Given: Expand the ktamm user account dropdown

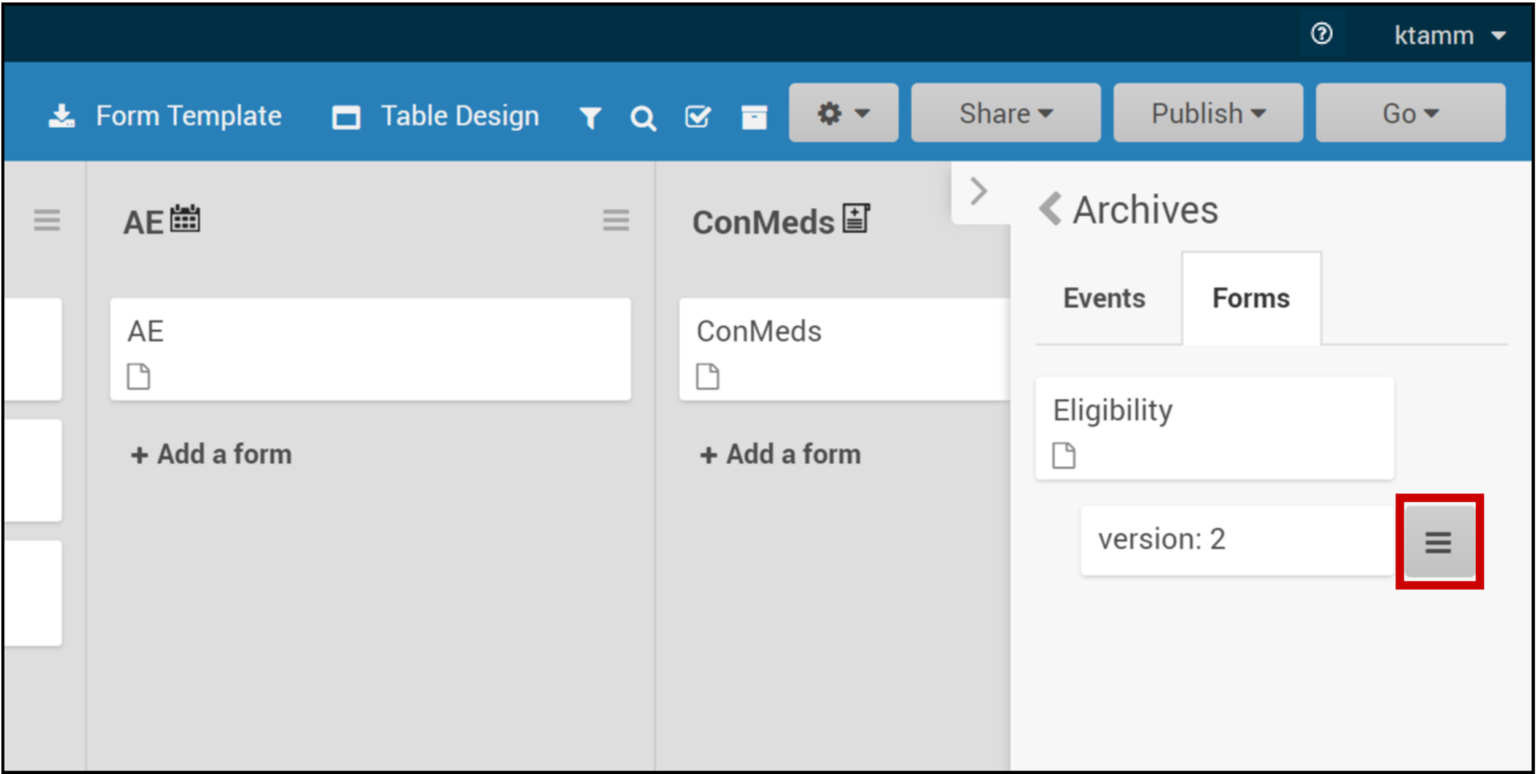Looking at the screenshot, I should 1449,35.
